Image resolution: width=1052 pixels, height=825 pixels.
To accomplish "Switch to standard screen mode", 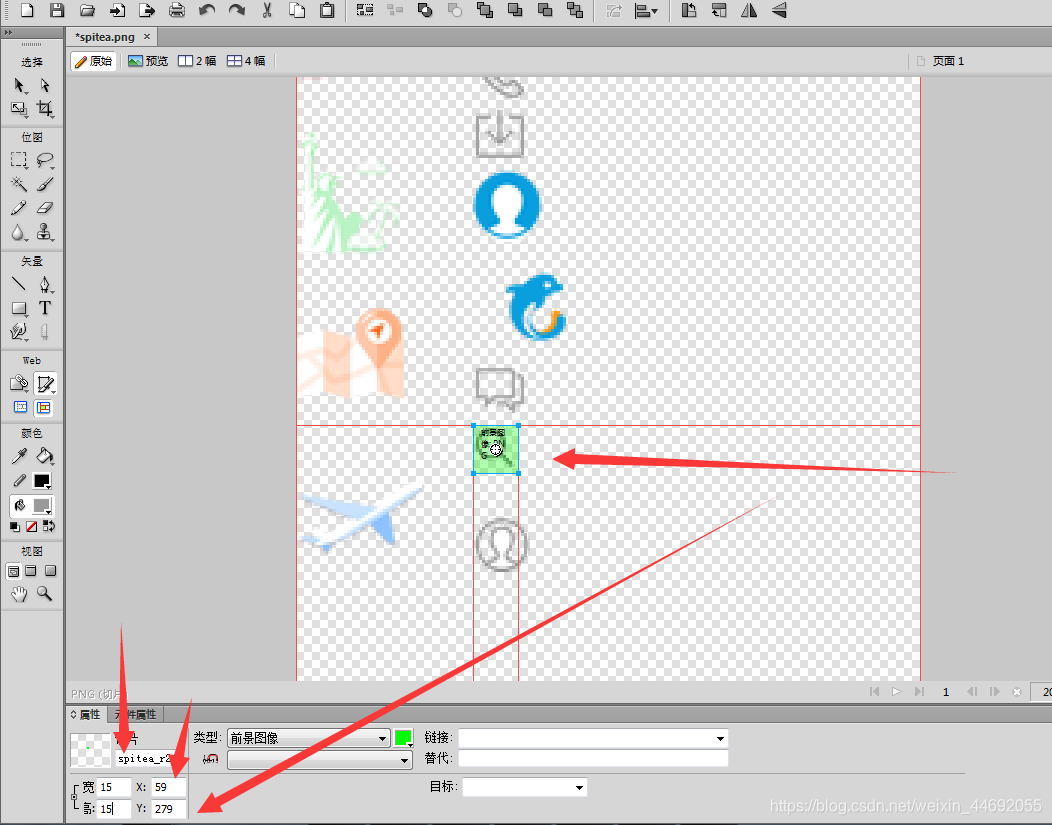I will click(13, 571).
